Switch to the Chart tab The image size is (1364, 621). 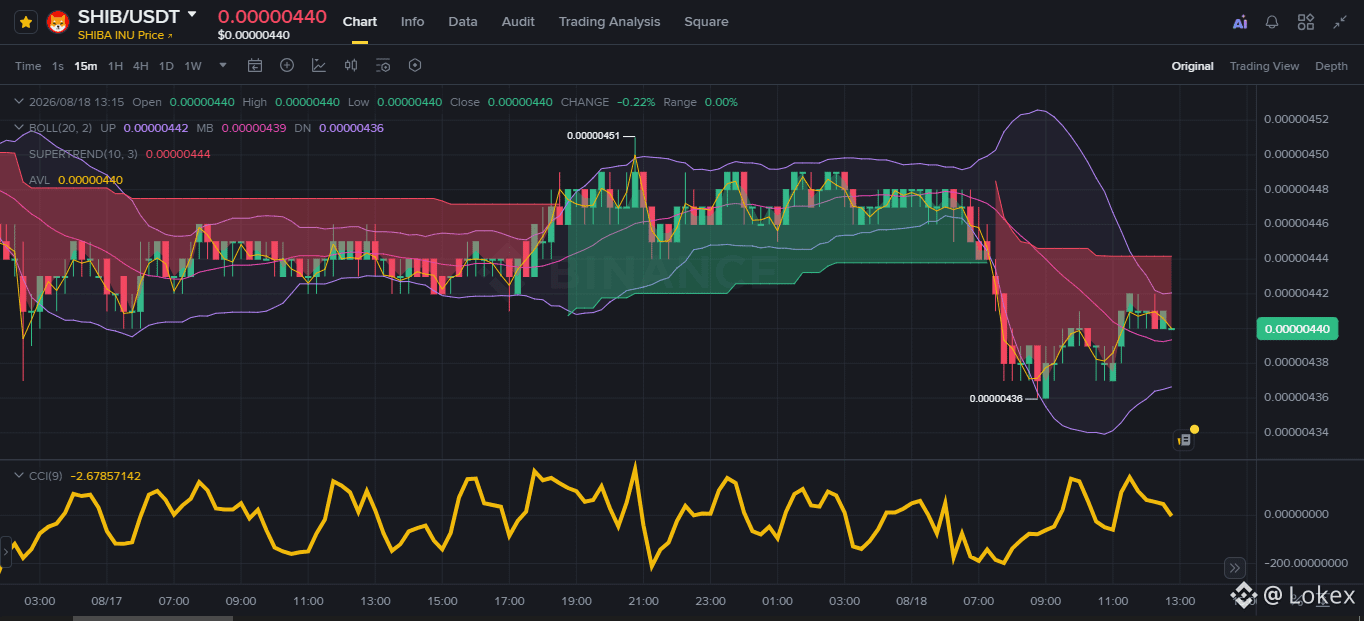[360, 22]
